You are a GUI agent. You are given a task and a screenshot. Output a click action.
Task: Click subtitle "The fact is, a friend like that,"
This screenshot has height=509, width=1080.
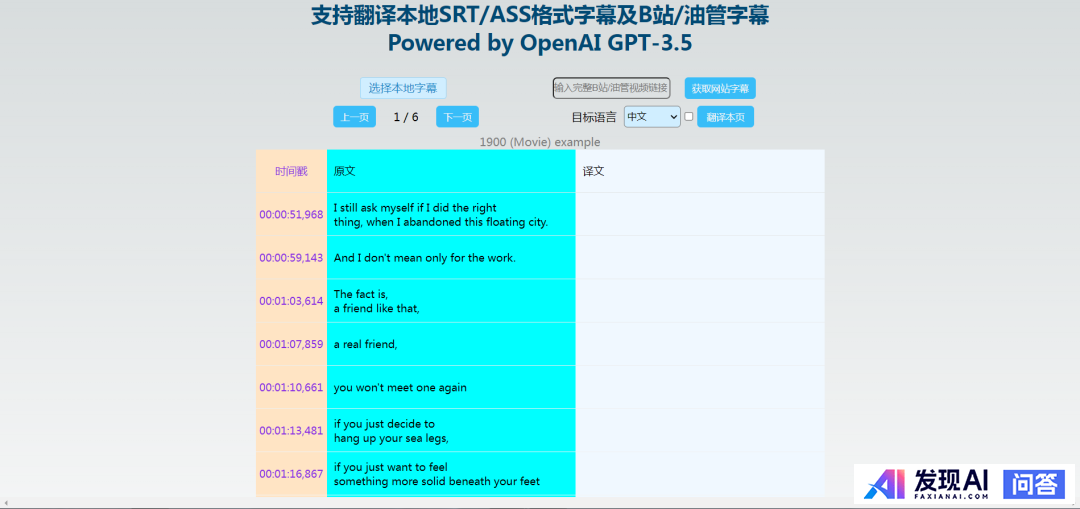coord(377,301)
